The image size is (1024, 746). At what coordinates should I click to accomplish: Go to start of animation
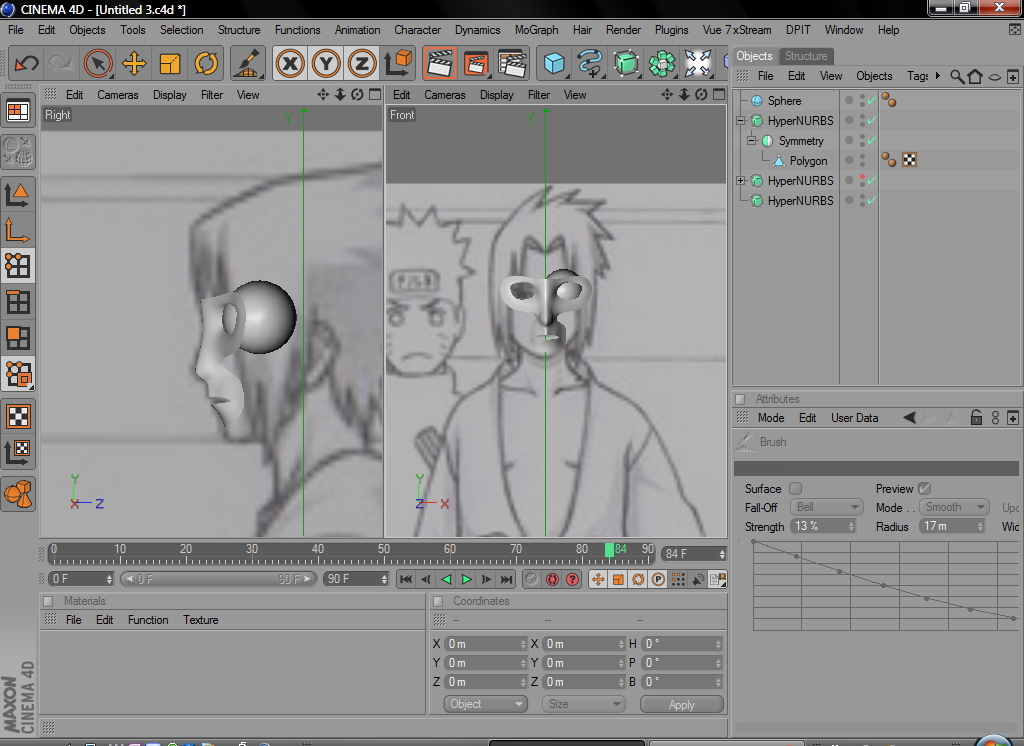[x=406, y=579]
